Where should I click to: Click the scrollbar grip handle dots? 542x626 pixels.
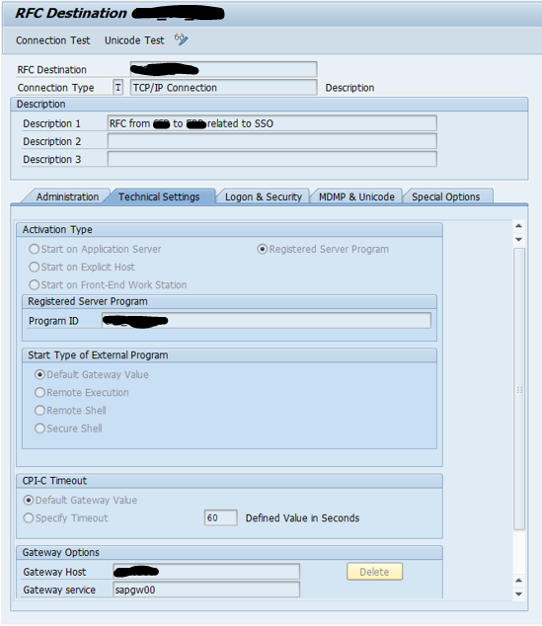[x=519, y=390]
